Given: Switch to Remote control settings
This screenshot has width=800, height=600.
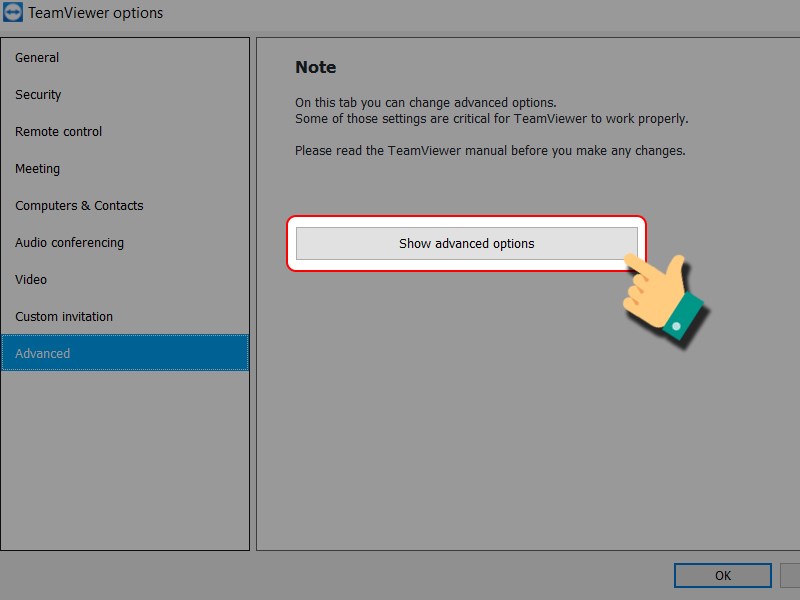Looking at the screenshot, I should (124, 132).
